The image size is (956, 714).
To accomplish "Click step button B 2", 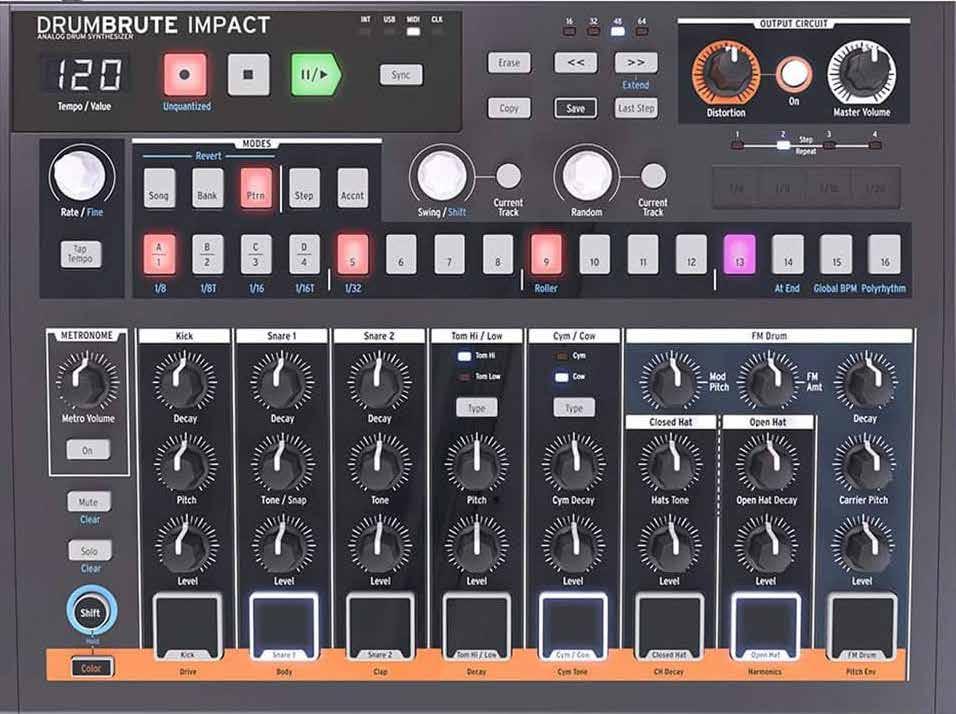I will 207,254.
